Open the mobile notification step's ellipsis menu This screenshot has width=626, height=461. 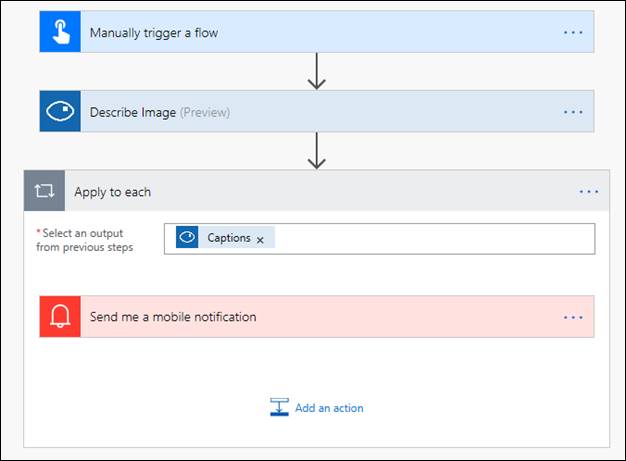pos(573,317)
